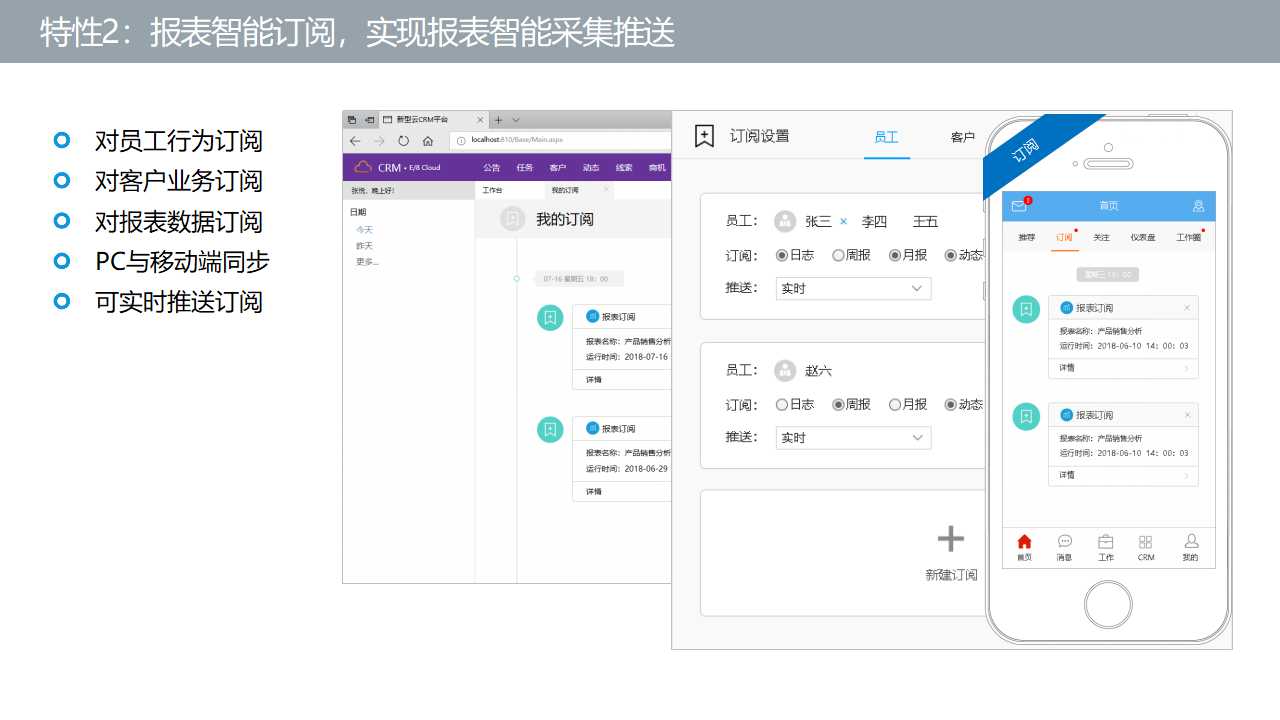Tap the CRM grid icon in phone bottom bar

[x=1145, y=541]
